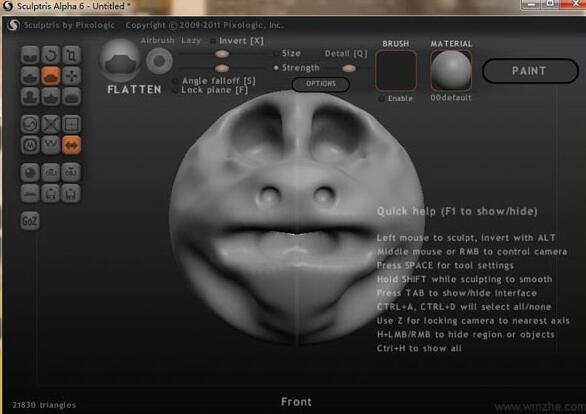Pick the Inflate brush tool
The width and height of the screenshot is (586, 414).
[30, 97]
